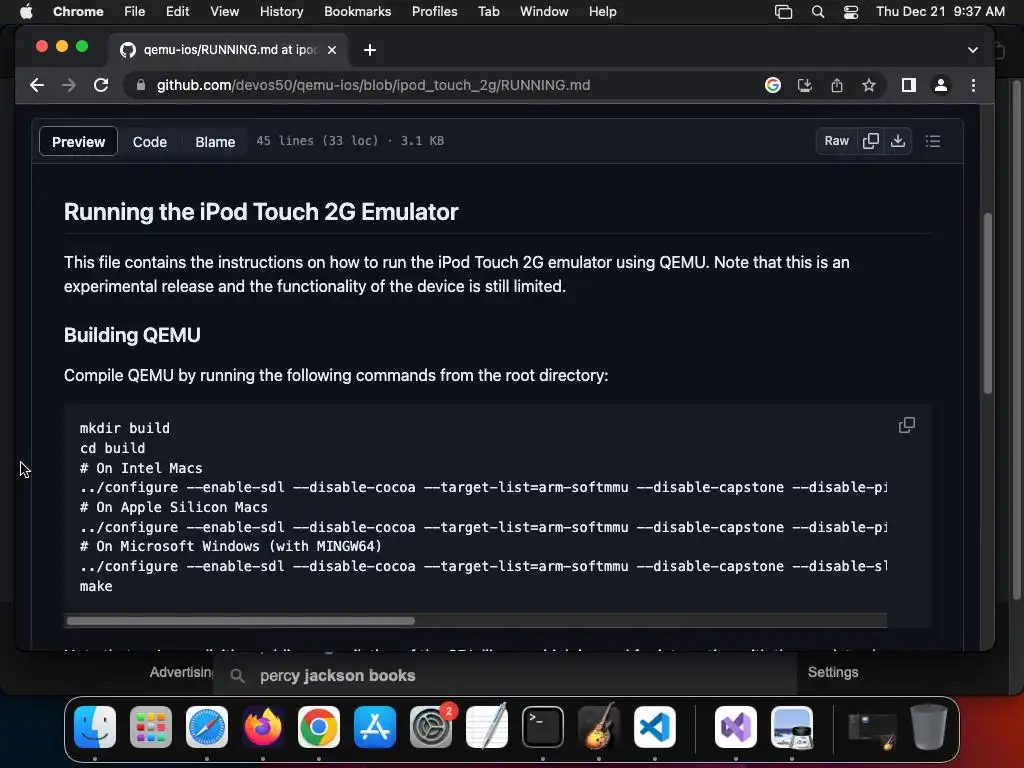
Task: Open App Store from the Dock
Action: pyautogui.click(x=375, y=727)
